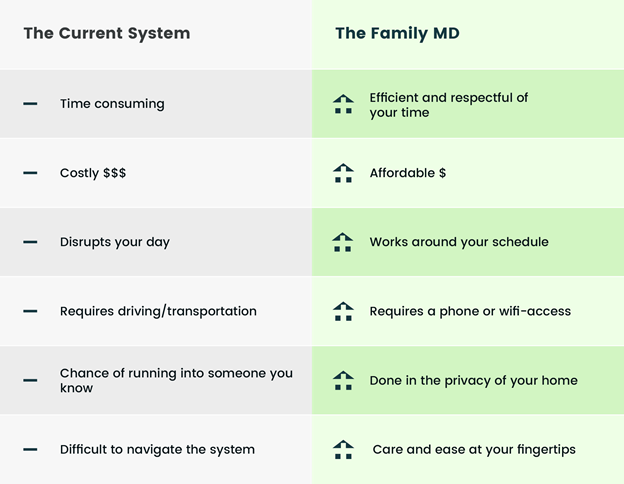Image resolution: width=624 pixels, height=484 pixels.
Task: Click the house icon beside 'Efficient and respectful'
Action: (343, 104)
